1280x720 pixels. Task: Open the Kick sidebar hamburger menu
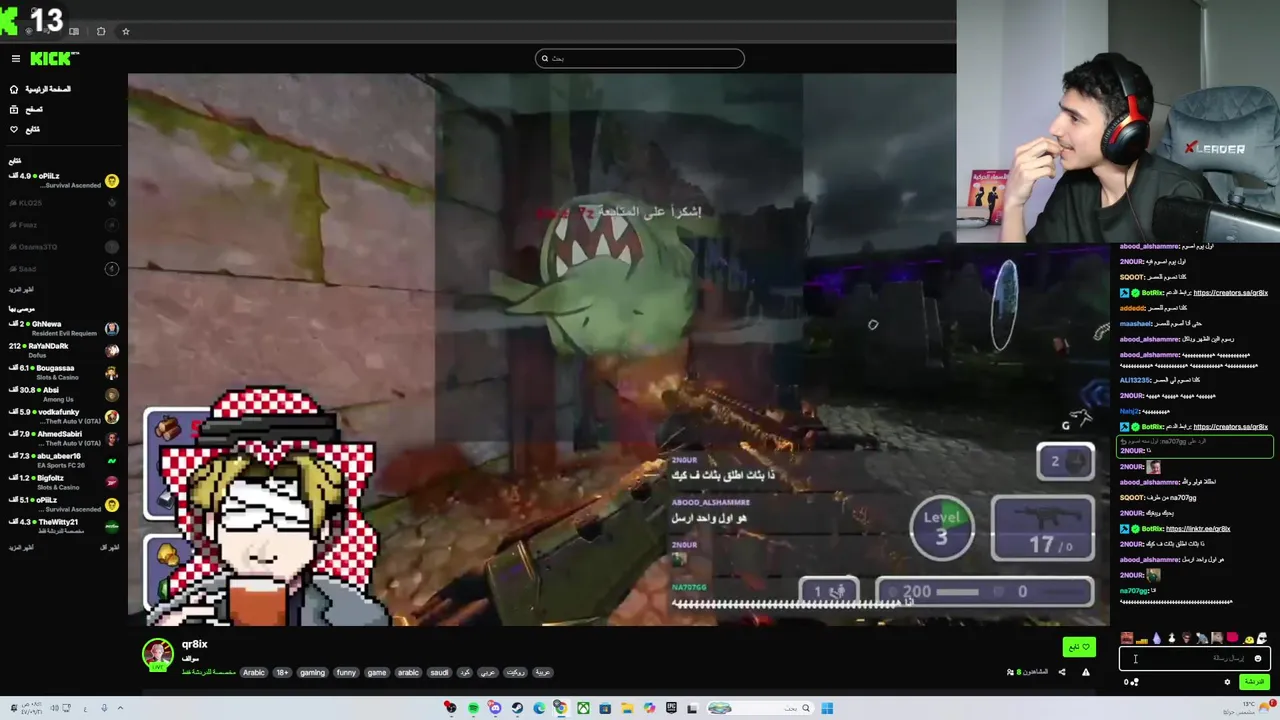16,58
